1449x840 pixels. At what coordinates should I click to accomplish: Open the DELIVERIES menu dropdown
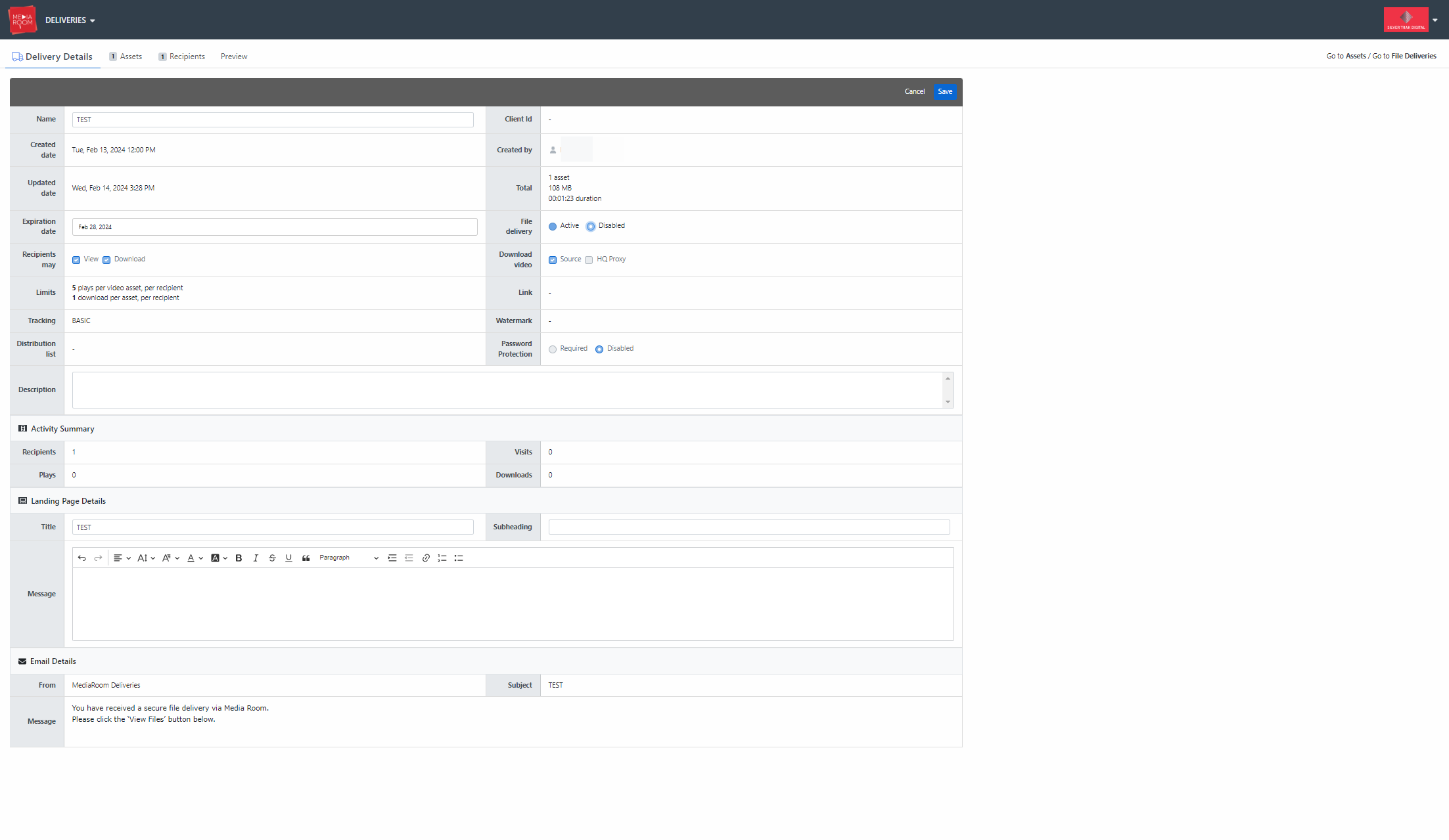coord(70,20)
